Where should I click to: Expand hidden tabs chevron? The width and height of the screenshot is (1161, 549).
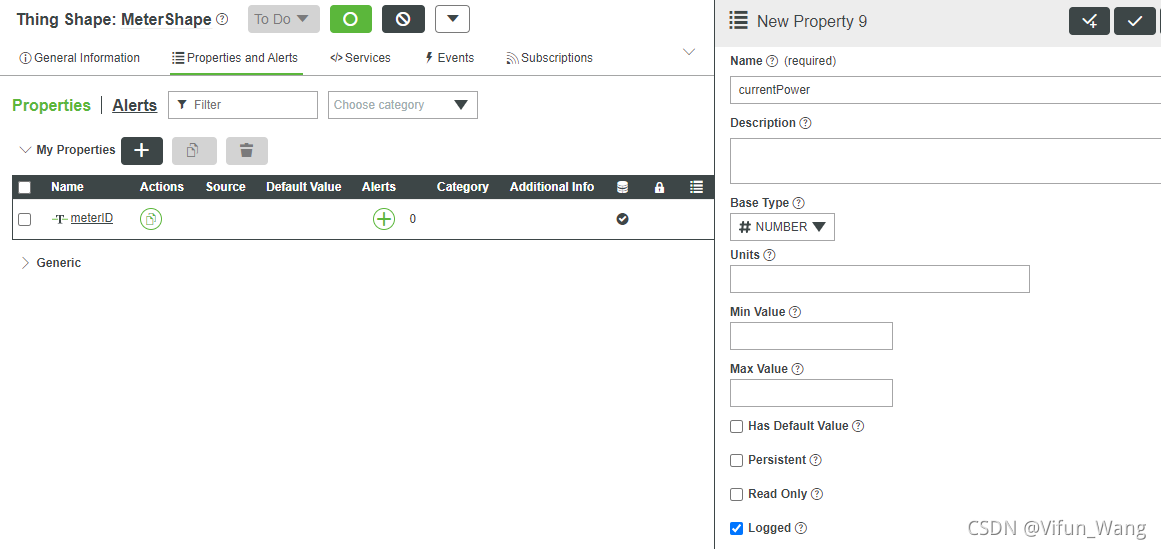(x=689, y=52)
